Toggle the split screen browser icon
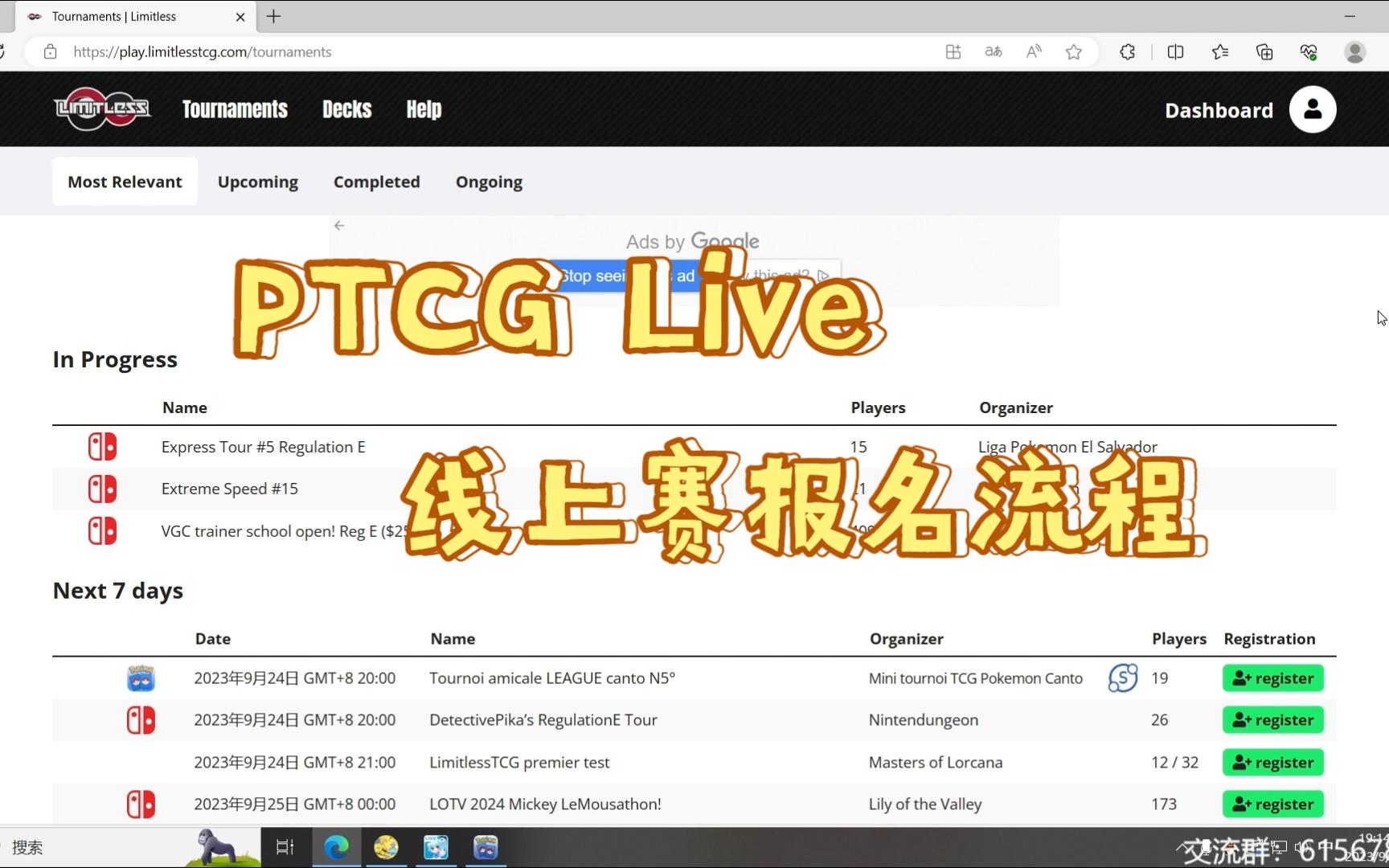This screenshot has width=1389, height=868. point(1175,52)
